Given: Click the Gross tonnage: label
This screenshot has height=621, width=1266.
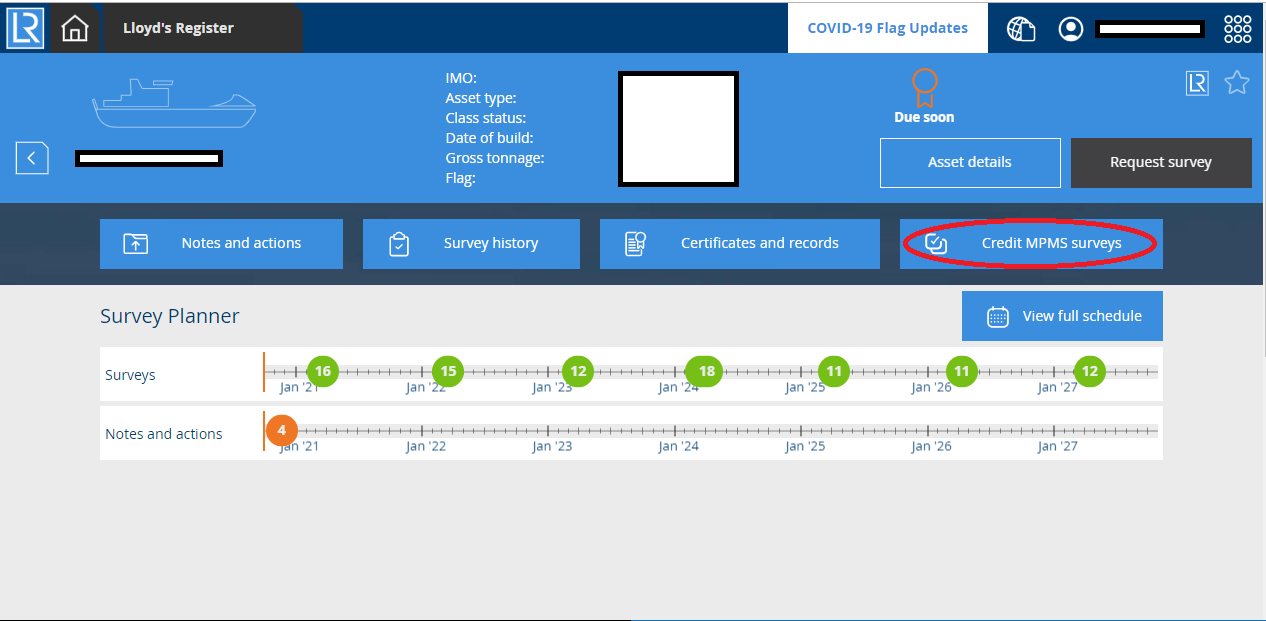Looking at the screenshot, I should (x=495, y=158).
